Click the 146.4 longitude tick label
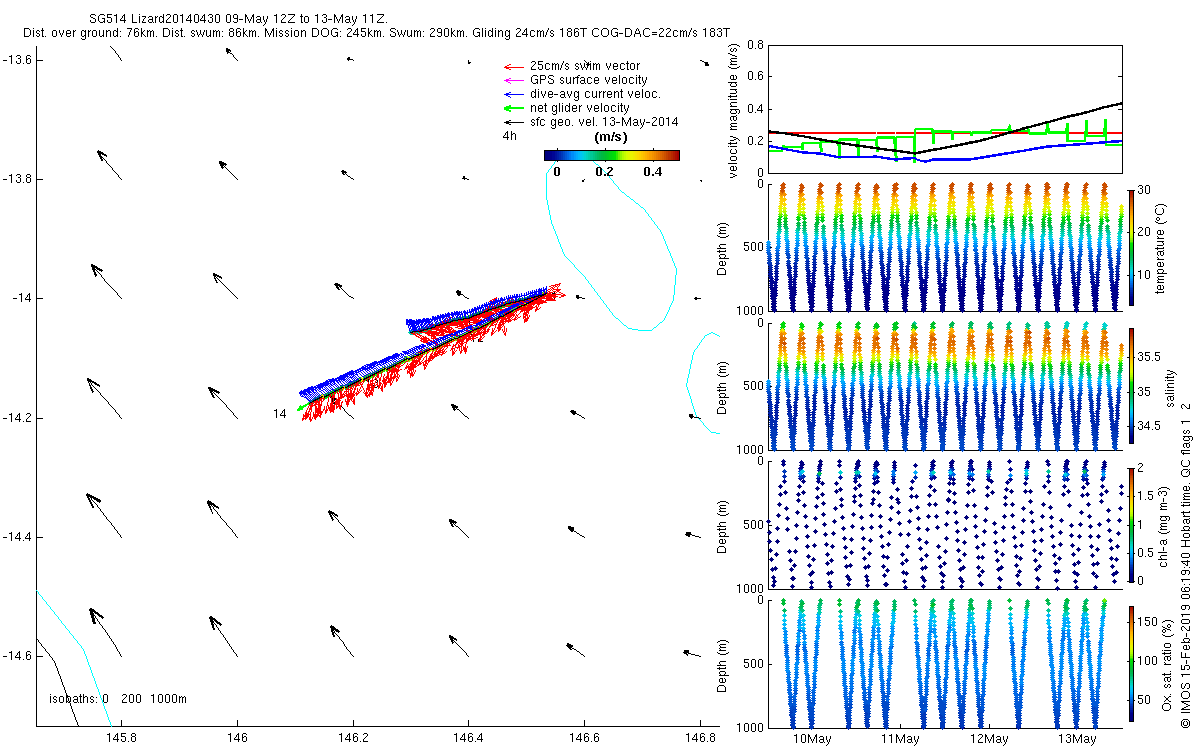The image size is (1200, 750). pos(467,737)
